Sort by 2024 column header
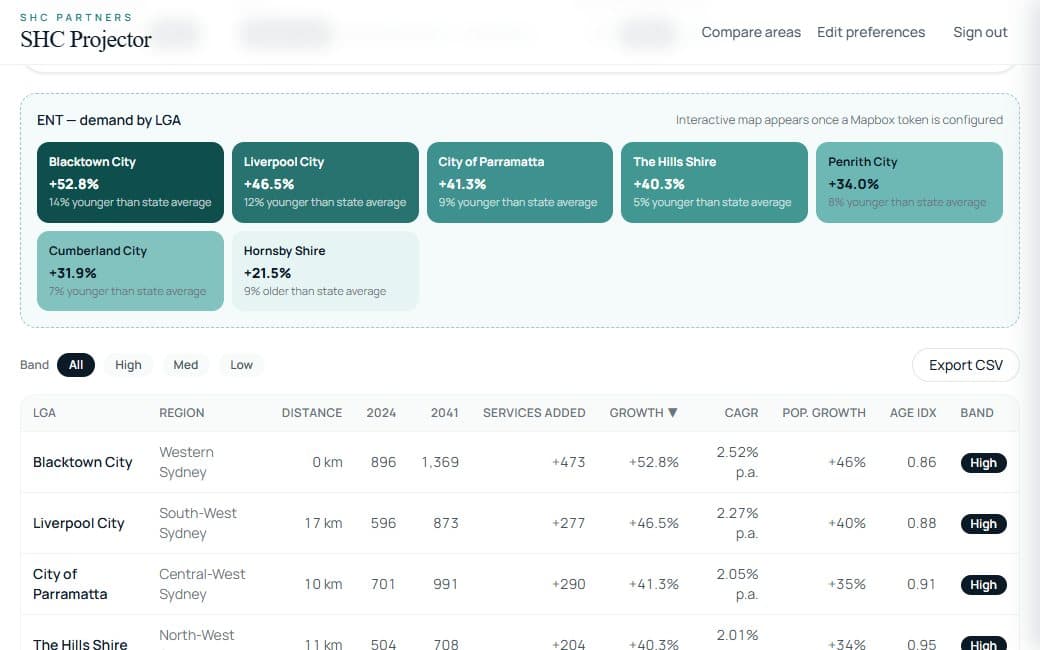This screenshot has height=650, width=1040. pos(381,413)
